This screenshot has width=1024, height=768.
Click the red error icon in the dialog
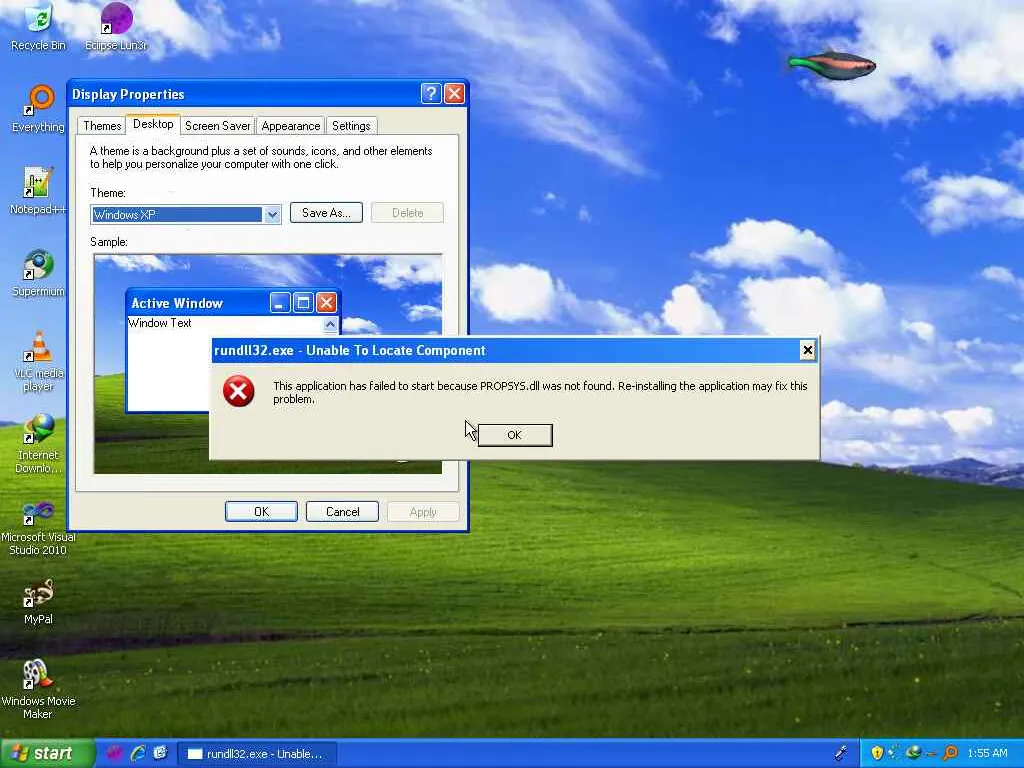[238, 391]
